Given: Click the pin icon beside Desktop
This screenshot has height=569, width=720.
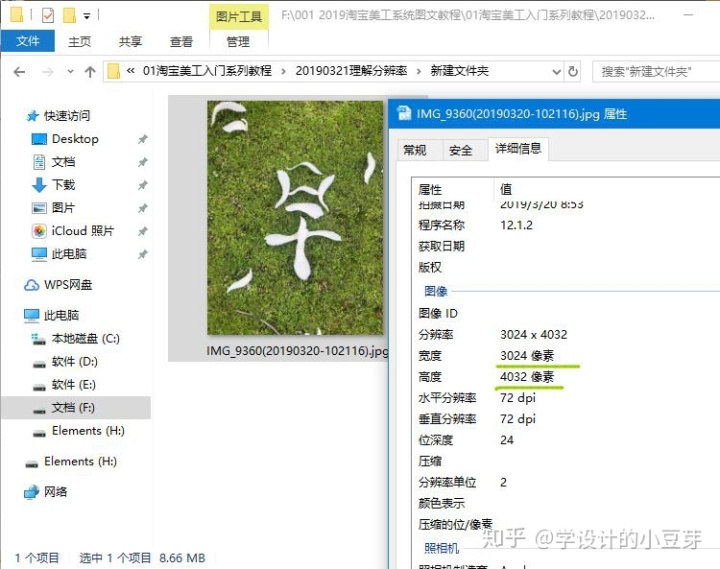Looking at the screenshot, I should point(143,139).
